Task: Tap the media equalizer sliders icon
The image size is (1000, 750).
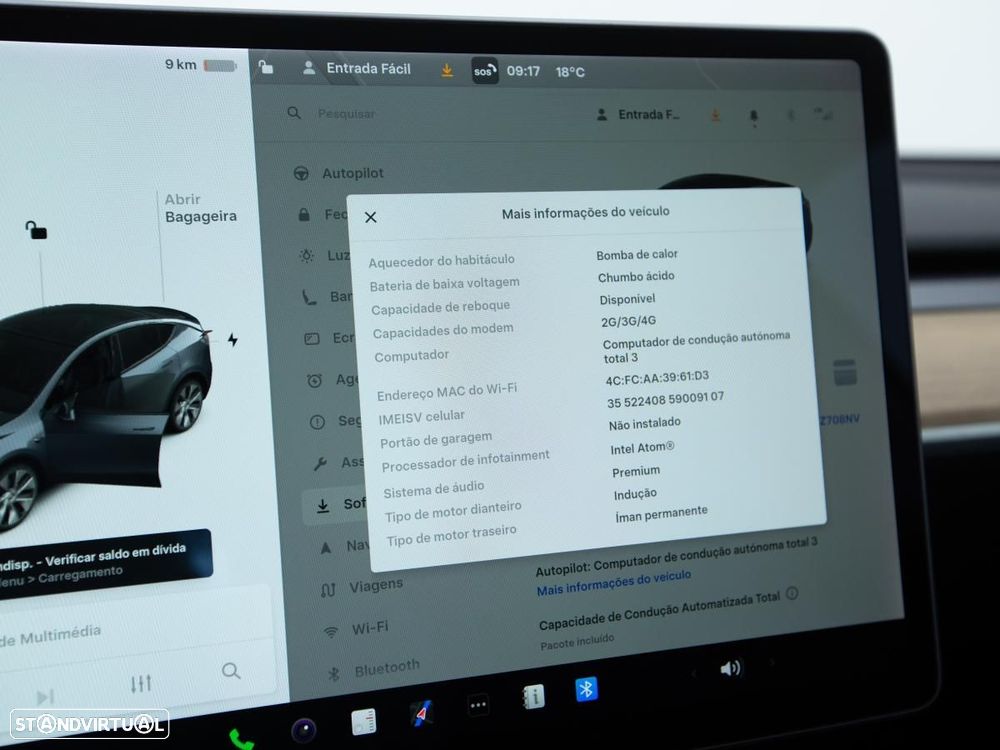Action: (140, 683)
